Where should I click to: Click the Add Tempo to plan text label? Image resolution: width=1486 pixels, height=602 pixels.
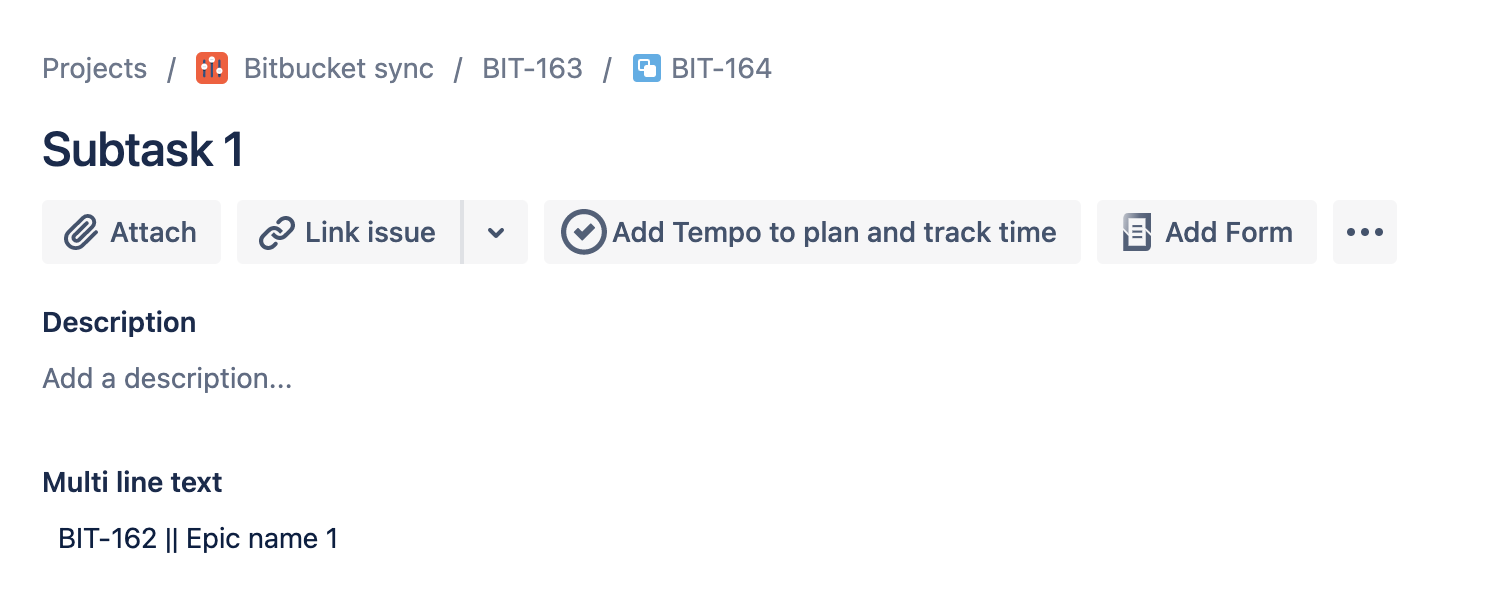834,232
